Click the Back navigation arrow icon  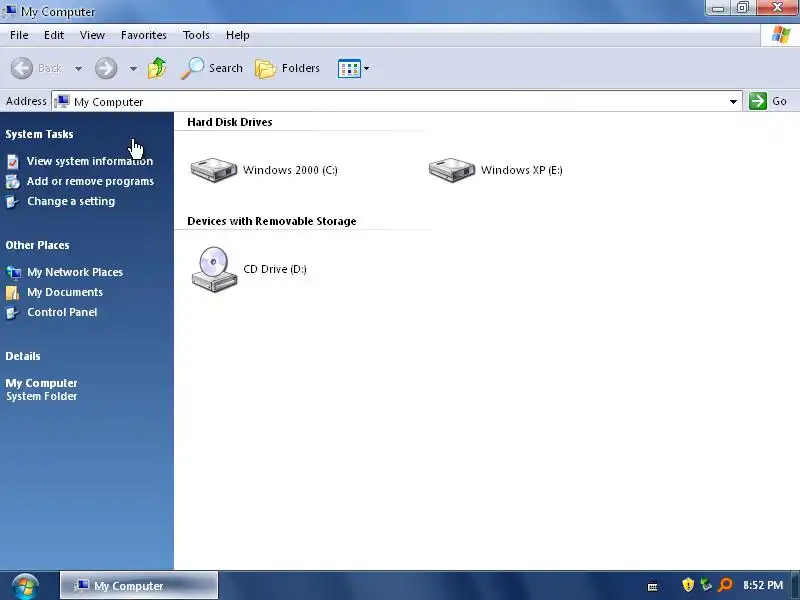tap(22, 68)
